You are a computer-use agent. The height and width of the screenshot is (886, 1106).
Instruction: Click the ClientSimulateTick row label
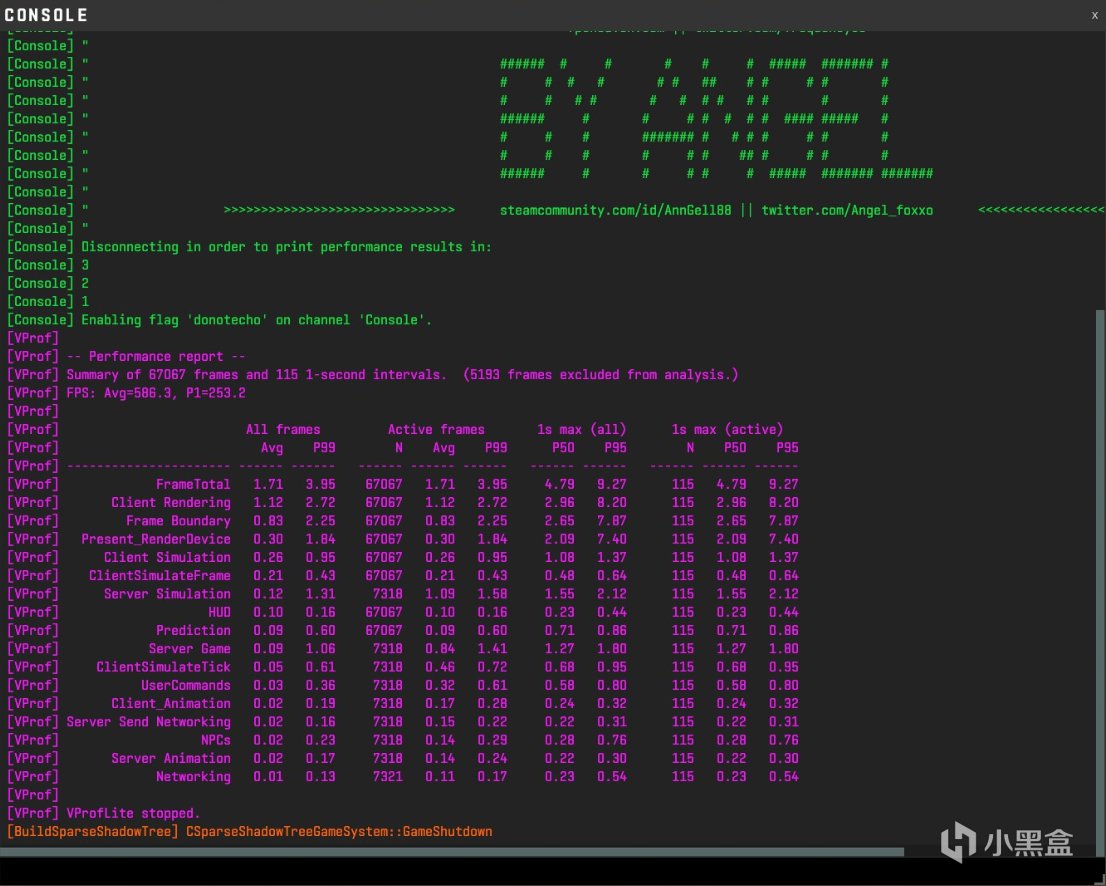pyautogui.click(x=164, y=667)
